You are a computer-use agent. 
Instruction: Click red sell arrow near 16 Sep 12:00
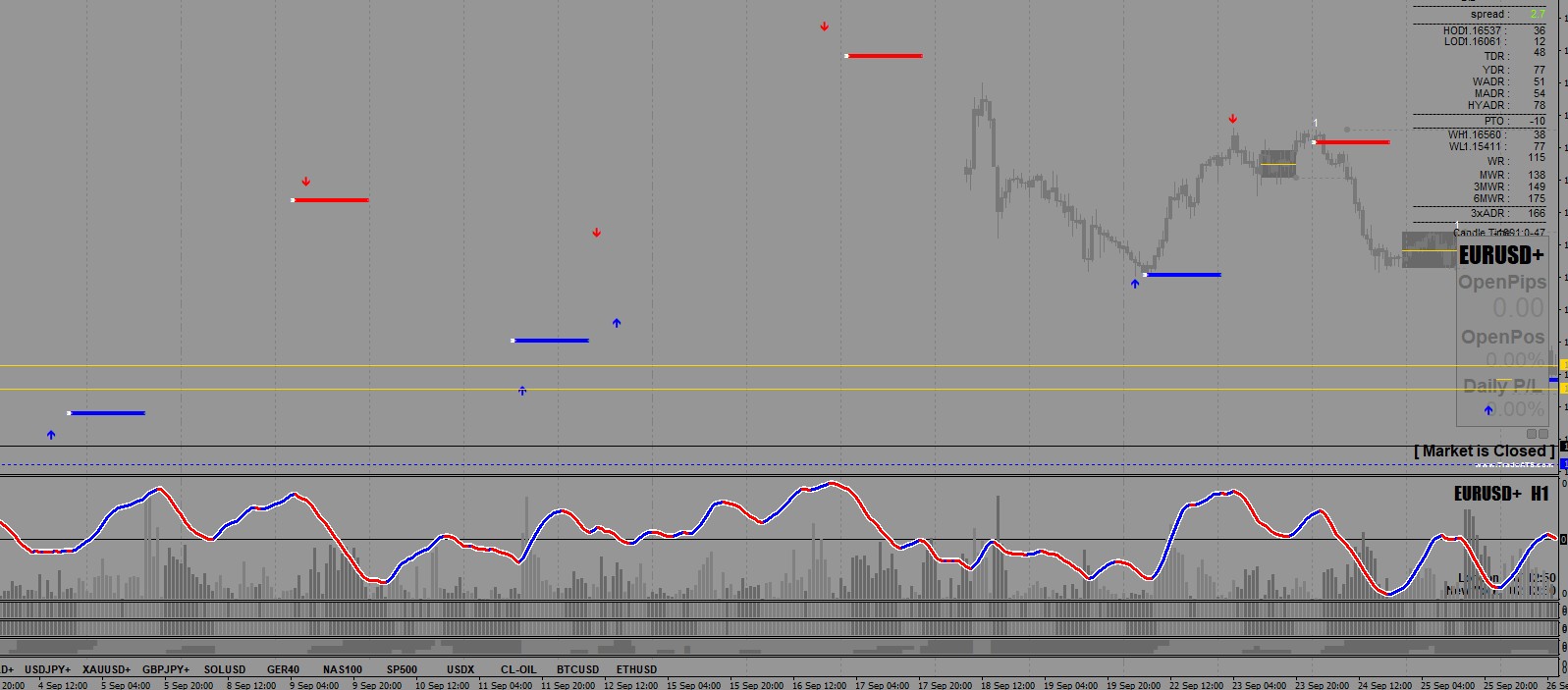(825, 27)
